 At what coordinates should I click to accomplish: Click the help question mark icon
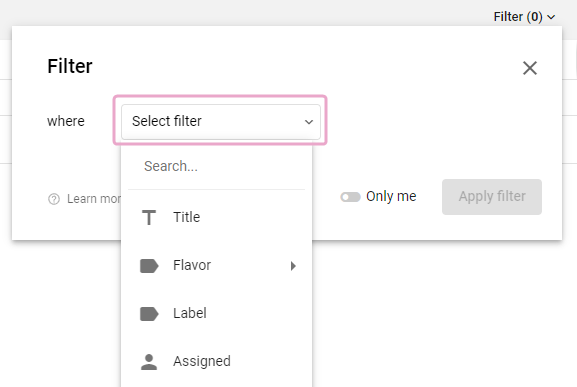[x=54, y=199]
